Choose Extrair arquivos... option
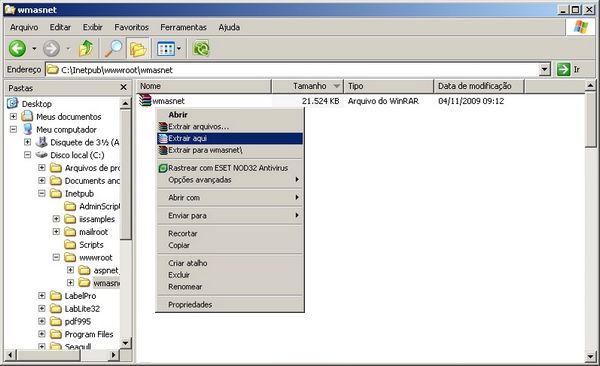 230,126
